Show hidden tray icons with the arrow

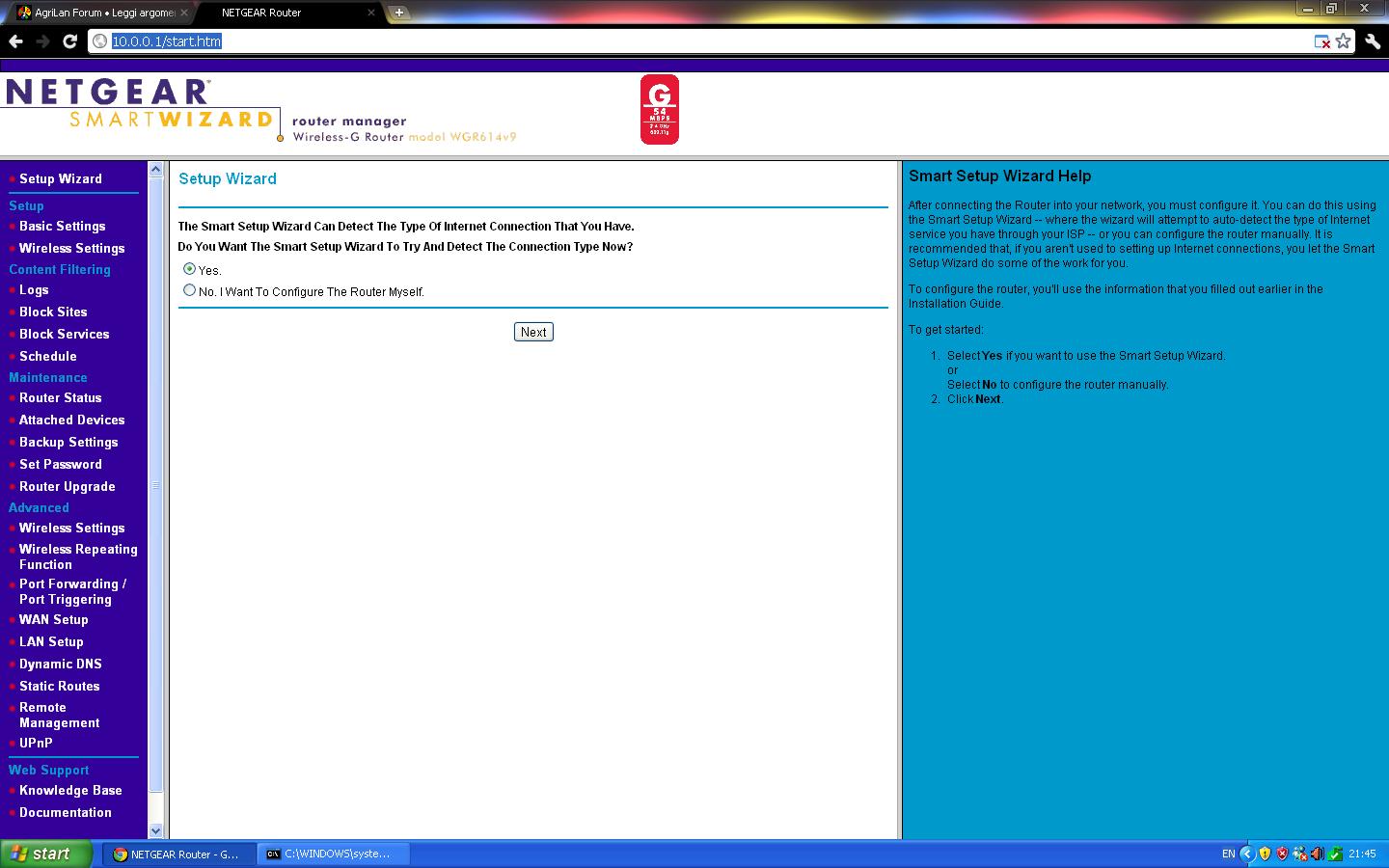1247,854
